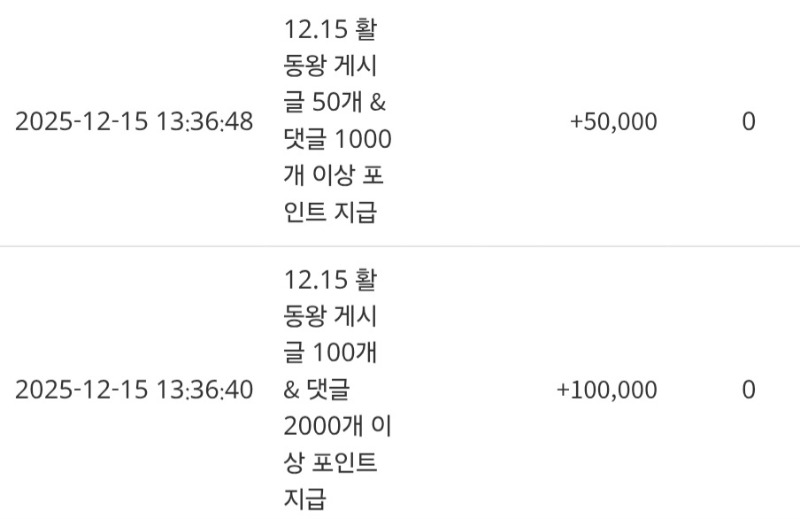
Task: Select the +50,000 points amount
Action: [x=613, y=122]
